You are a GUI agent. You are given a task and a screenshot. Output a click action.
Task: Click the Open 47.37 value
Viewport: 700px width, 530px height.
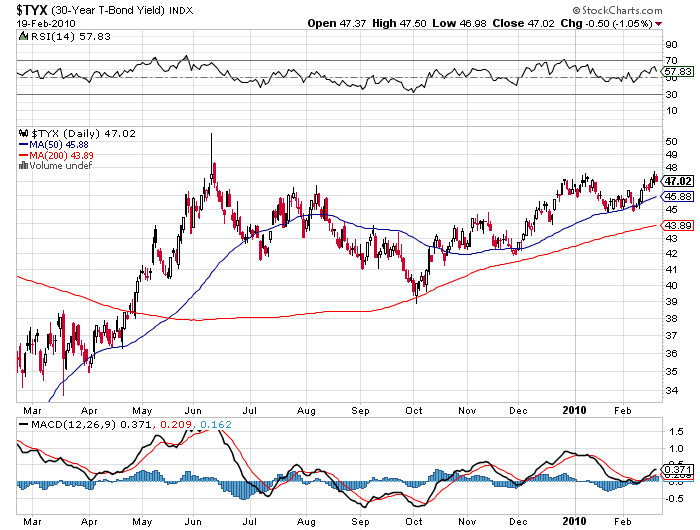pyautogui.click(x=337, y=23)
